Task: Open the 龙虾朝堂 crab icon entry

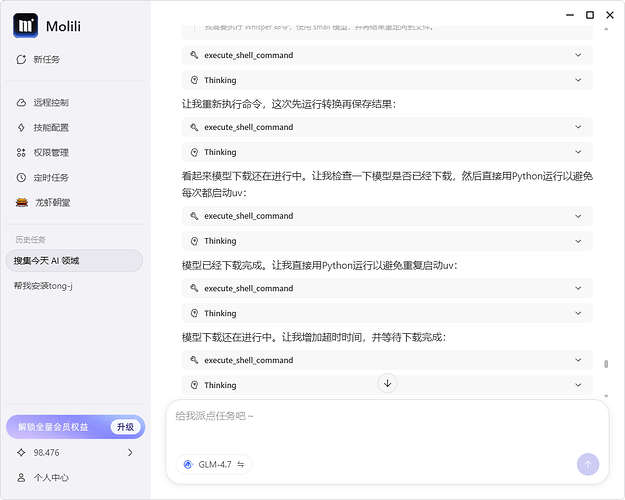Action: (23, 202)
